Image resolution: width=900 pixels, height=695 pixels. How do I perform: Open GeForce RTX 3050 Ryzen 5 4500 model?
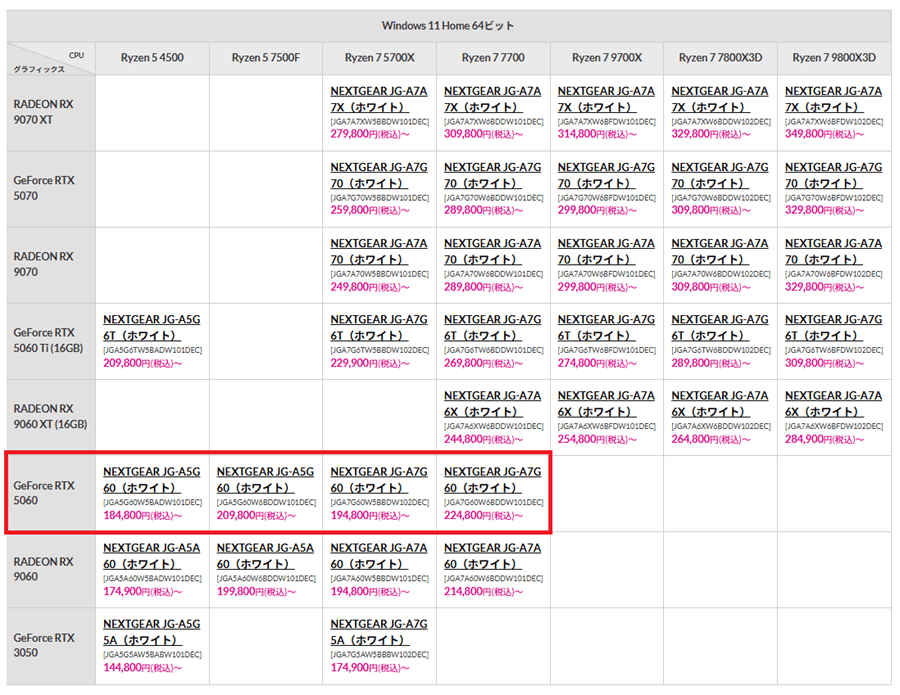pos(152,632)
